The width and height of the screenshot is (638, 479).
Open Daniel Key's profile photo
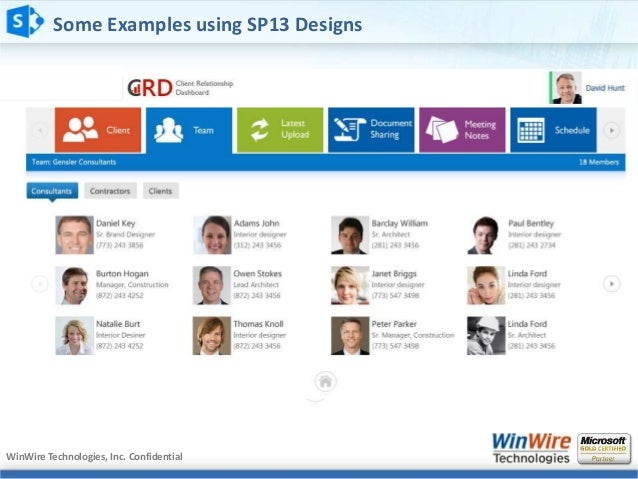(74, 235)
